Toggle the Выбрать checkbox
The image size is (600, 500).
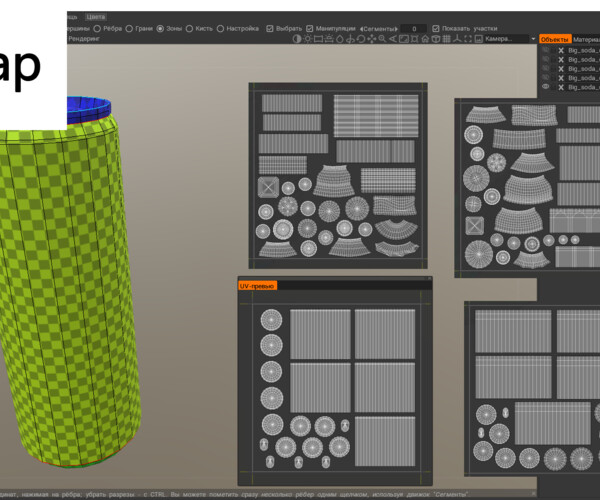tap(270, 29)
